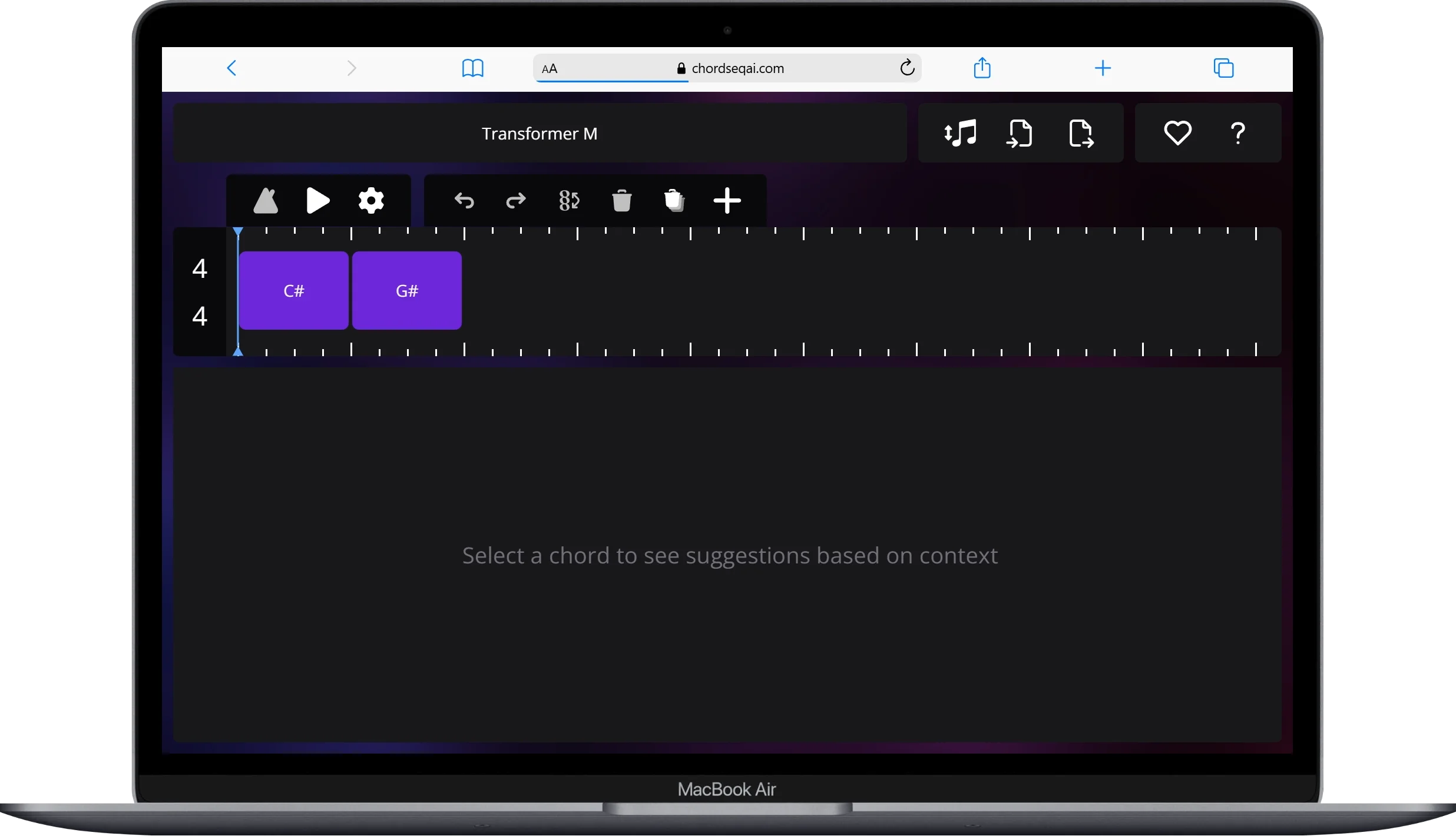Screen dimensions: 1456x836
Task: Toggle the metronome icon
Action: (266, 201)
